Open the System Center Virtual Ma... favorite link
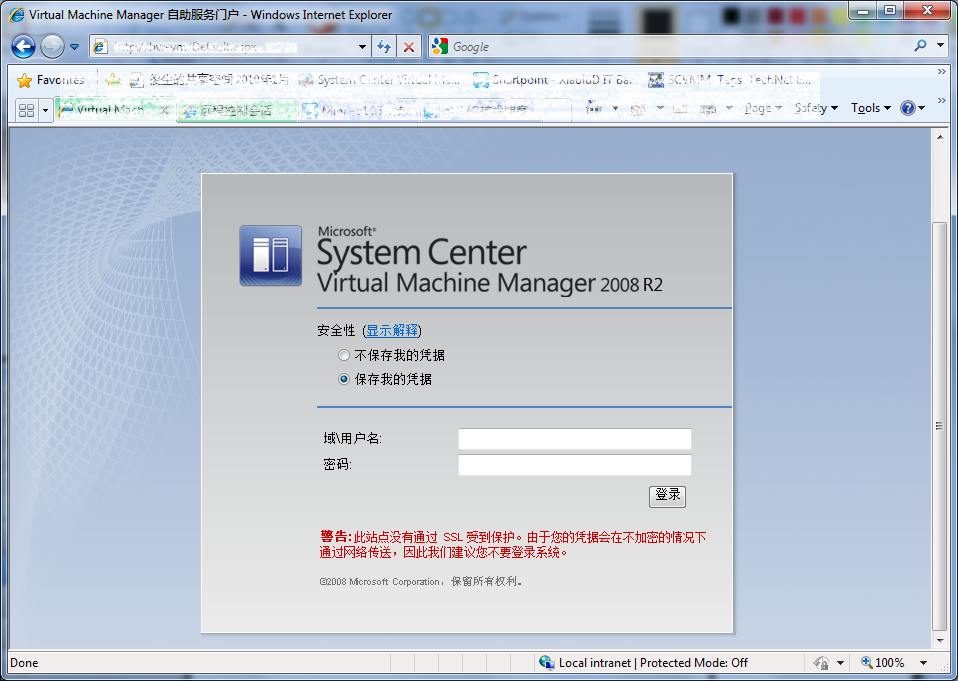The width and height of the screenshot is (958, 681). click(379, 80)
